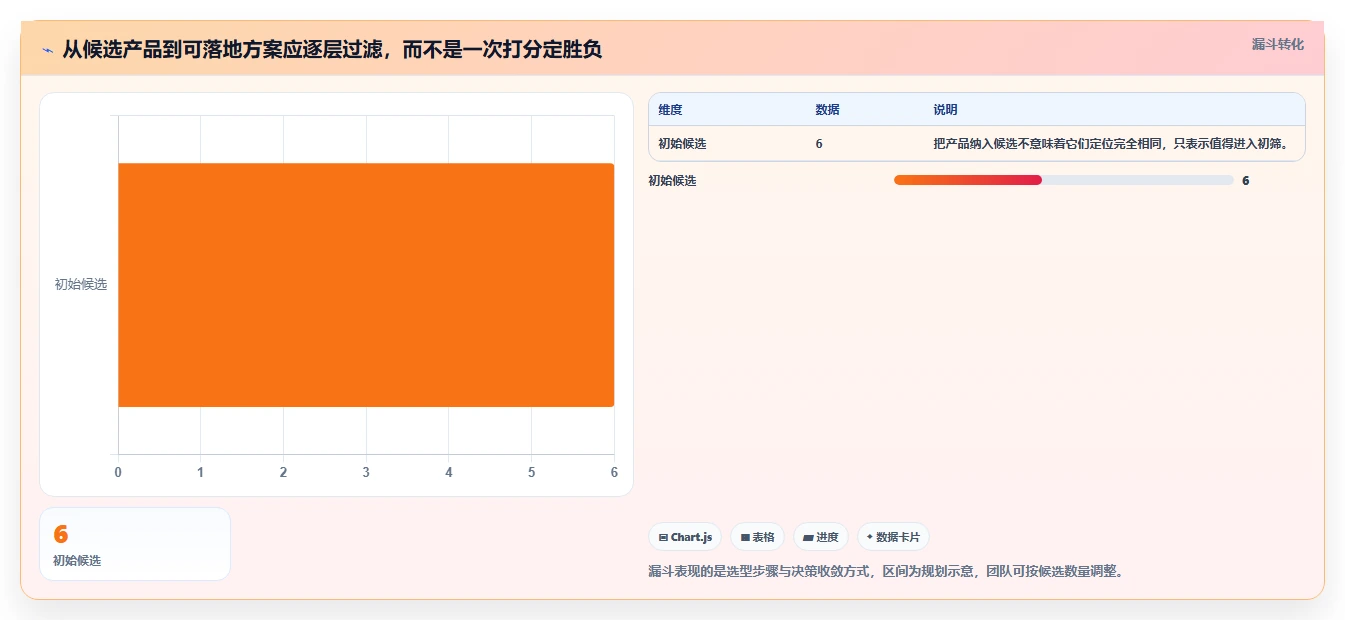Click the 维度 column header
This screenshot has width=1345, height=620.
coord(670,110)
